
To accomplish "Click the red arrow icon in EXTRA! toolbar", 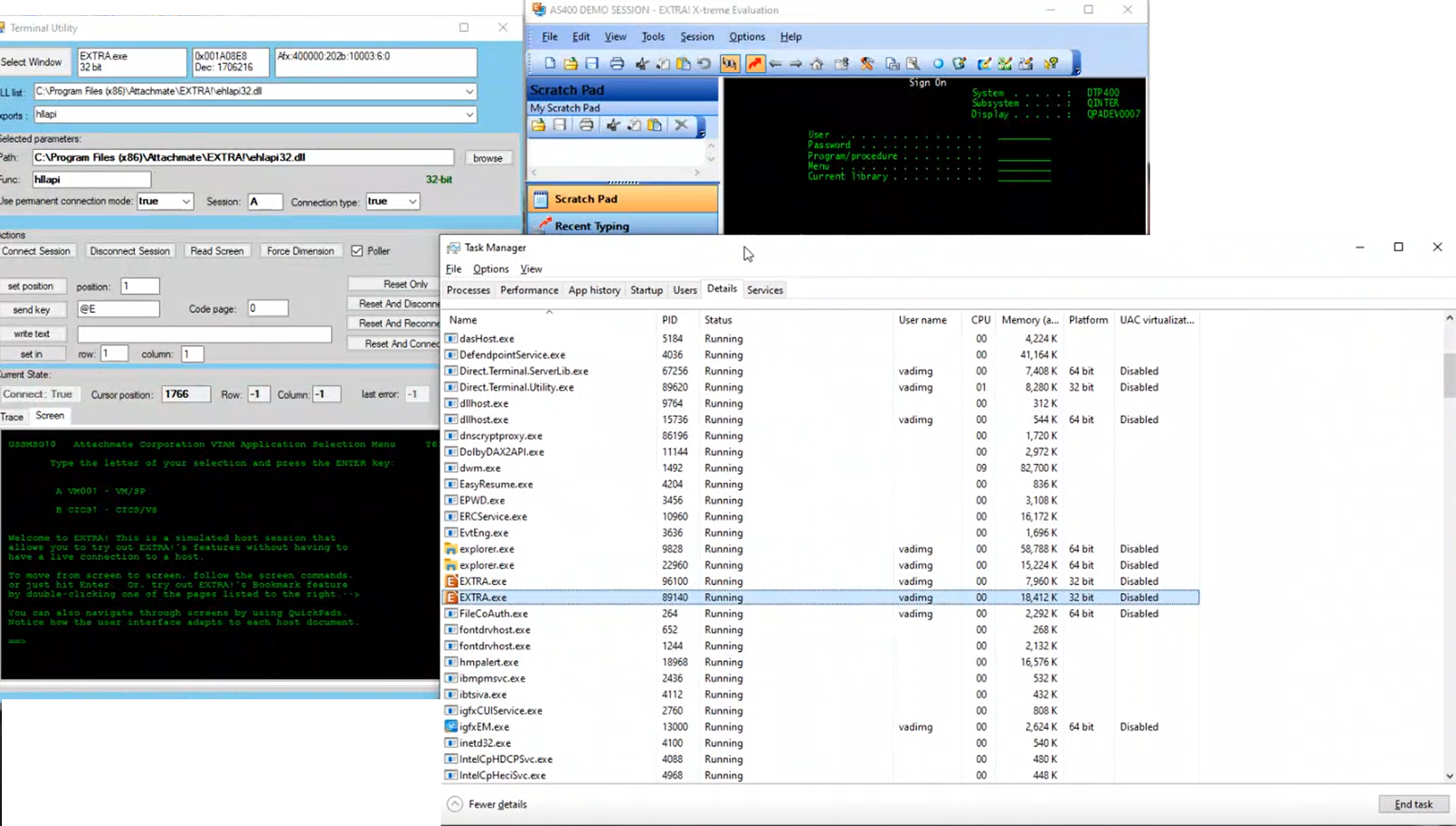I will 755,63.
